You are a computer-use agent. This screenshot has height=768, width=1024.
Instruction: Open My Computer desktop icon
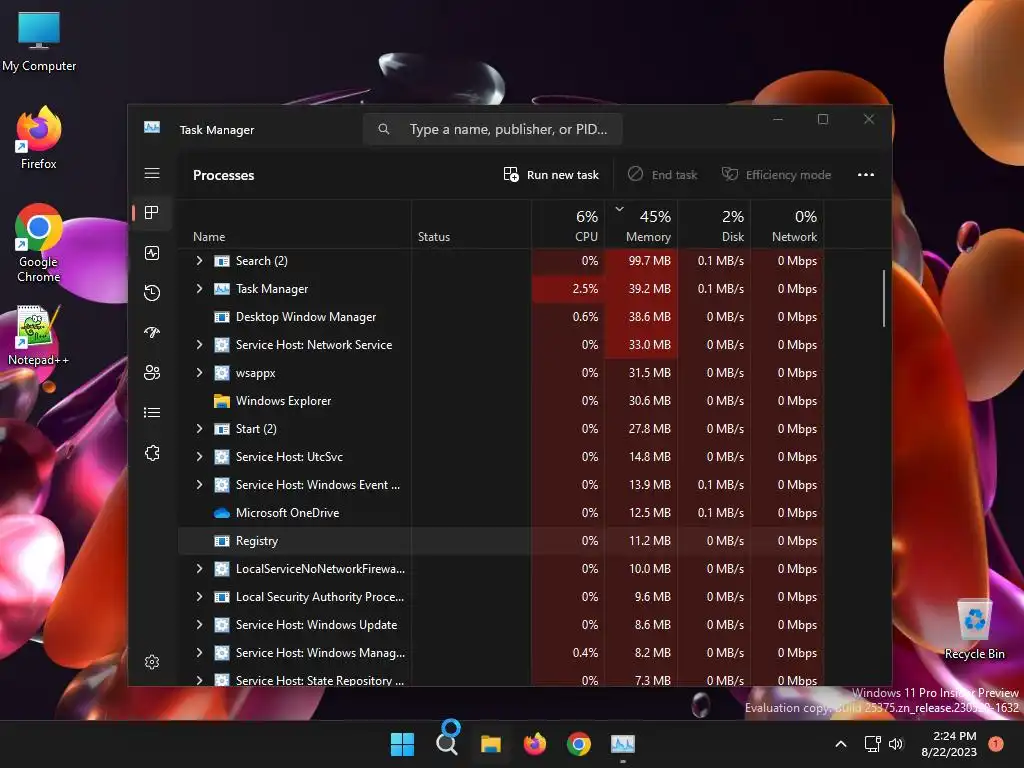point(39,41)
